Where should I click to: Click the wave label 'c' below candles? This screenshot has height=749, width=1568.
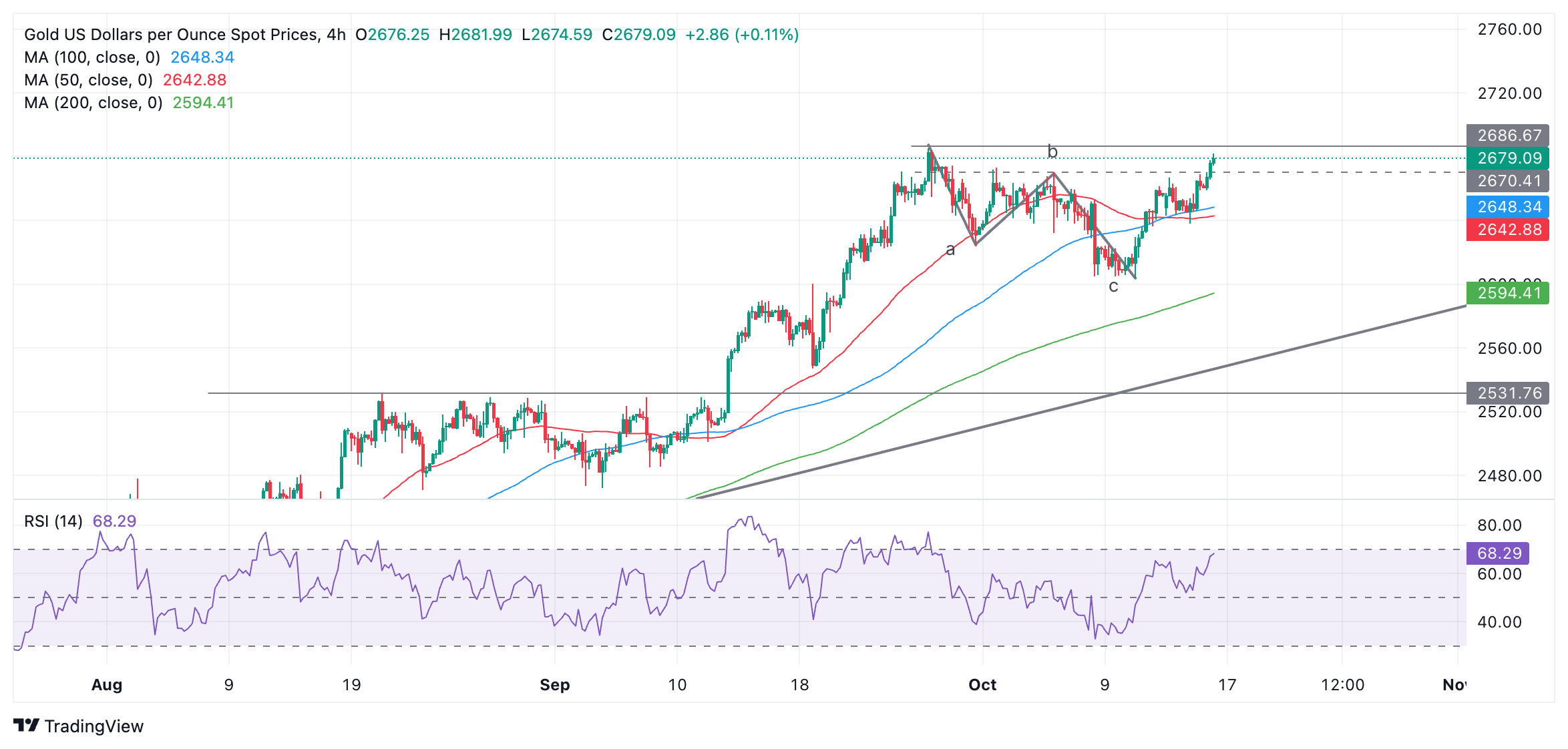pyautogui.click(x=1113, y=286)
